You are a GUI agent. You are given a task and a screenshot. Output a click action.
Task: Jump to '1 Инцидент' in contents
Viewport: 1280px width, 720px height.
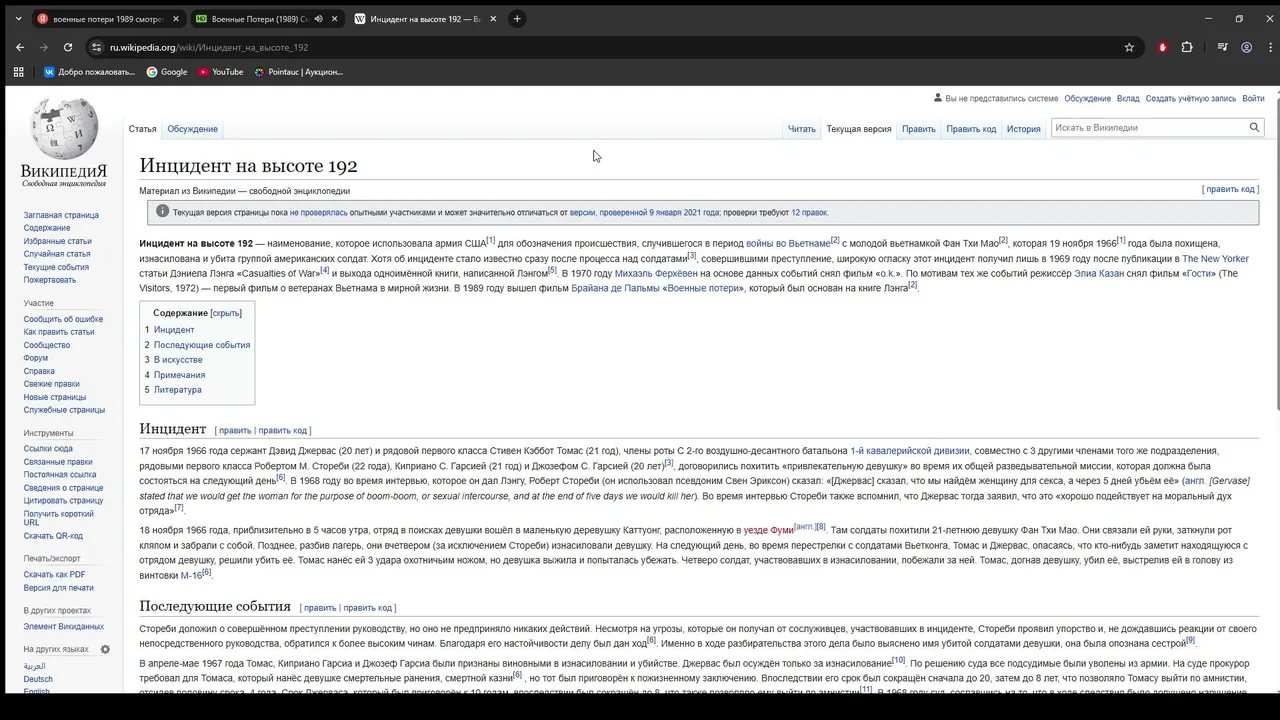[169, 330]
